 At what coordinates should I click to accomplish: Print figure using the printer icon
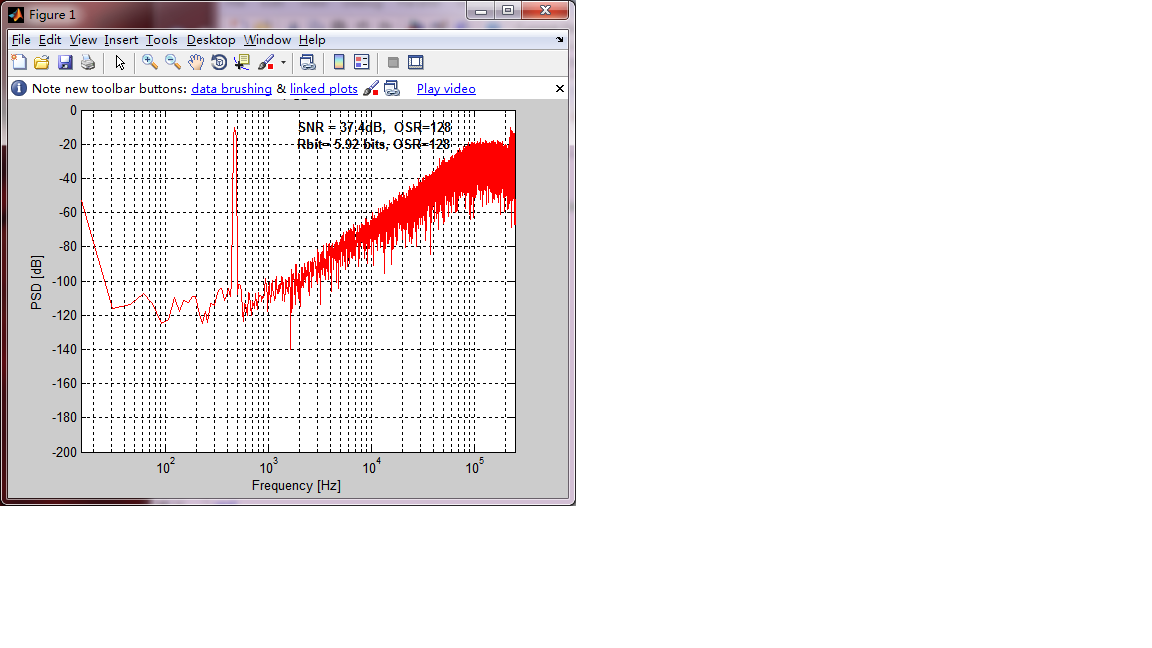tap(88, 62)
